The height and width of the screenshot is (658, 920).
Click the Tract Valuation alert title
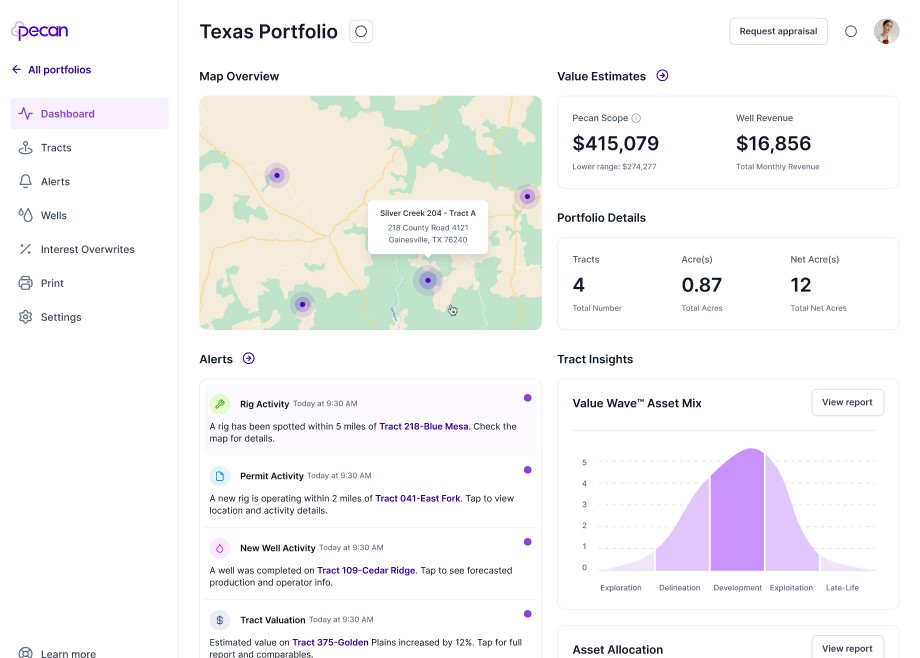pyautogui.click(x=273, y=620)
